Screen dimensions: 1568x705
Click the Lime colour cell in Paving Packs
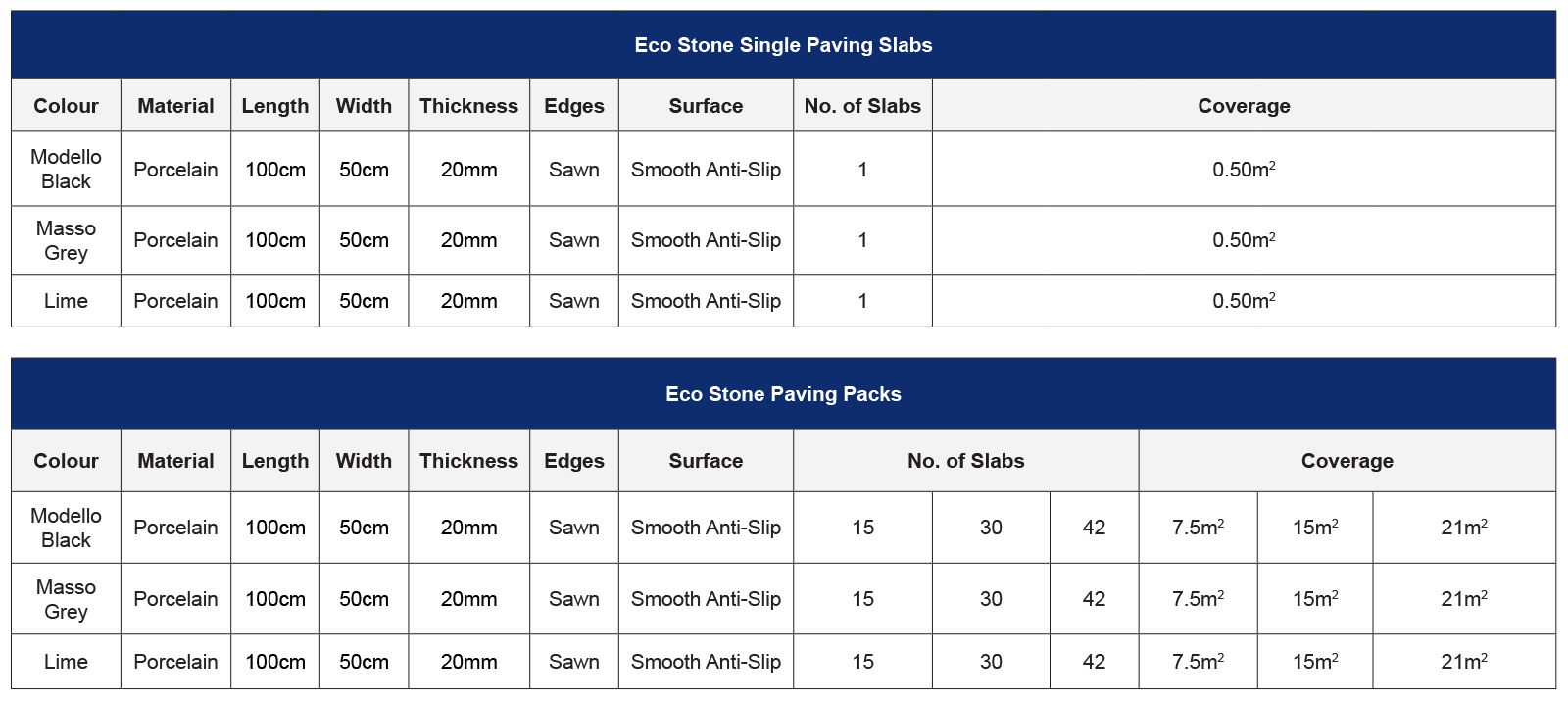pos(66,662)
